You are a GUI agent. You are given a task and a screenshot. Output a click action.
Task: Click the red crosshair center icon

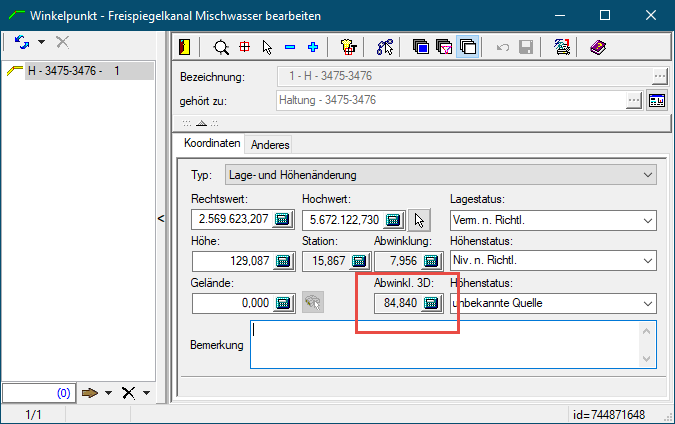244,46
